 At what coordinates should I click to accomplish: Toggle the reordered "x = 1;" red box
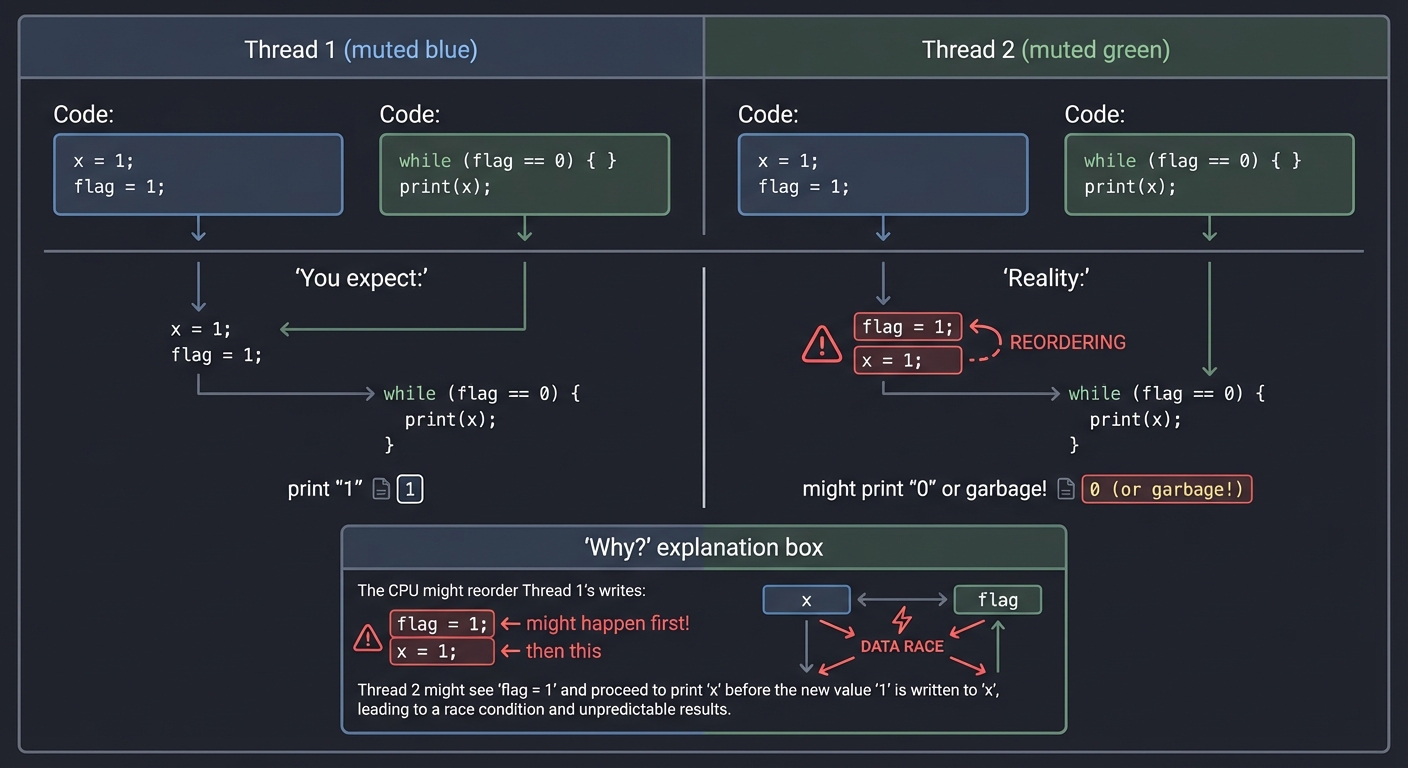point(907,360)
